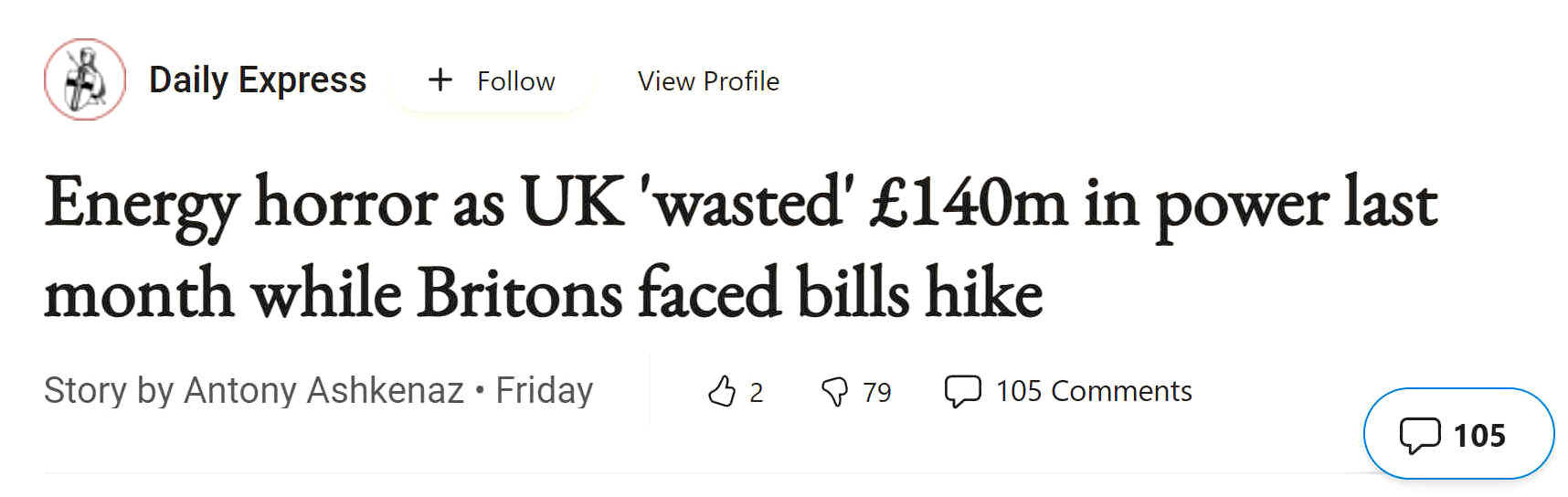The height and width of the screenshot is (497, 1568).
Task: Click the '£140m' figure in the headline
Action: point(968,201)
